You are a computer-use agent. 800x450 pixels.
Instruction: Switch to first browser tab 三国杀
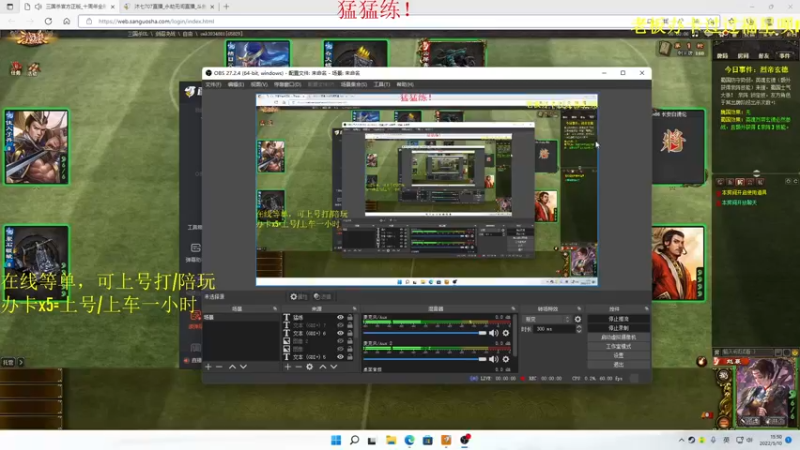tap(69, 7)
